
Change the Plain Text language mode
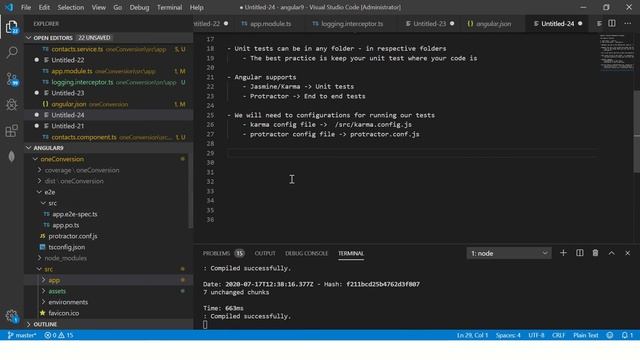(x=586, y=335)
